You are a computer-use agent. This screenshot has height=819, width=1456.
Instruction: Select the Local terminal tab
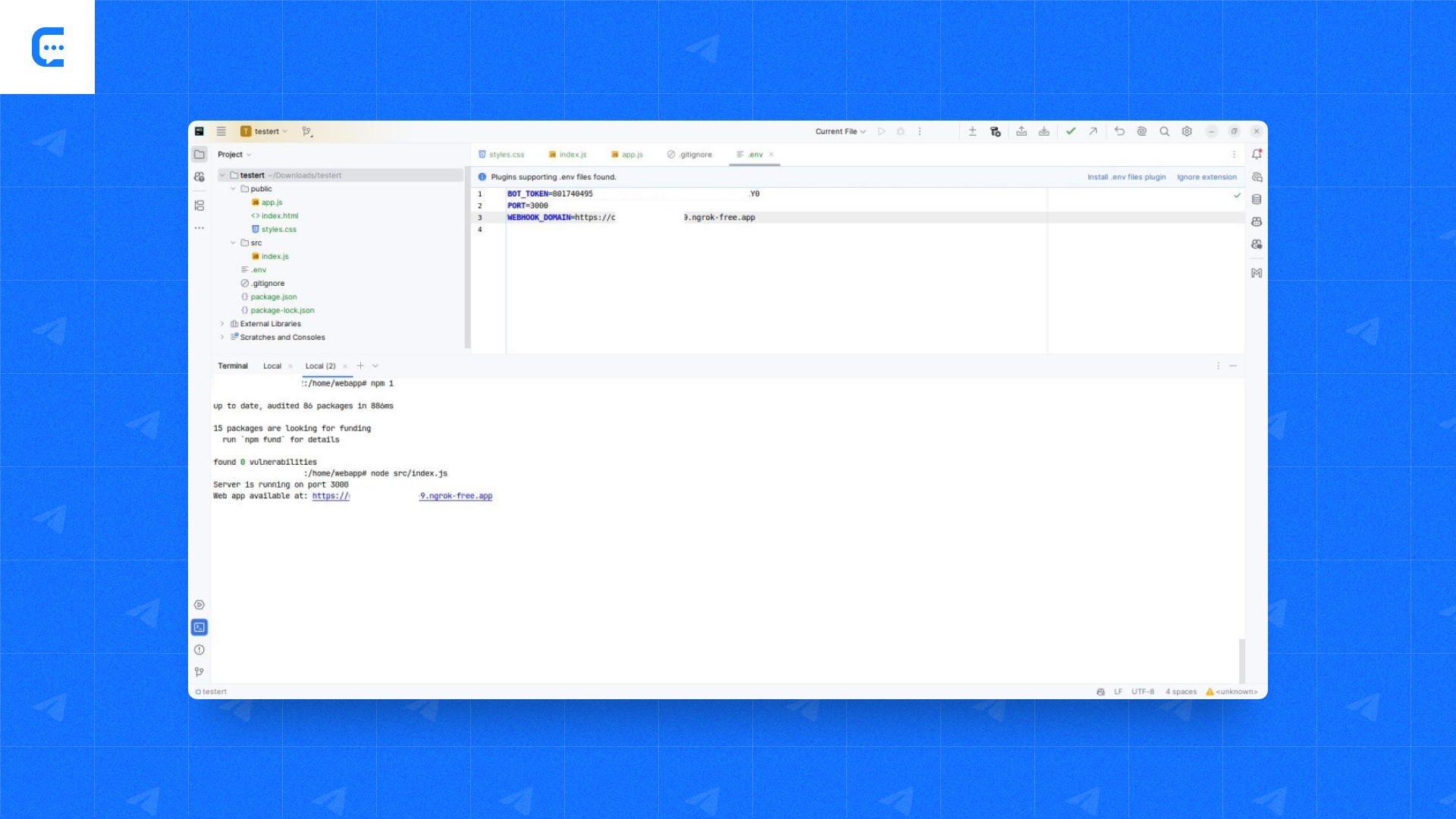[x=271, y=366]
